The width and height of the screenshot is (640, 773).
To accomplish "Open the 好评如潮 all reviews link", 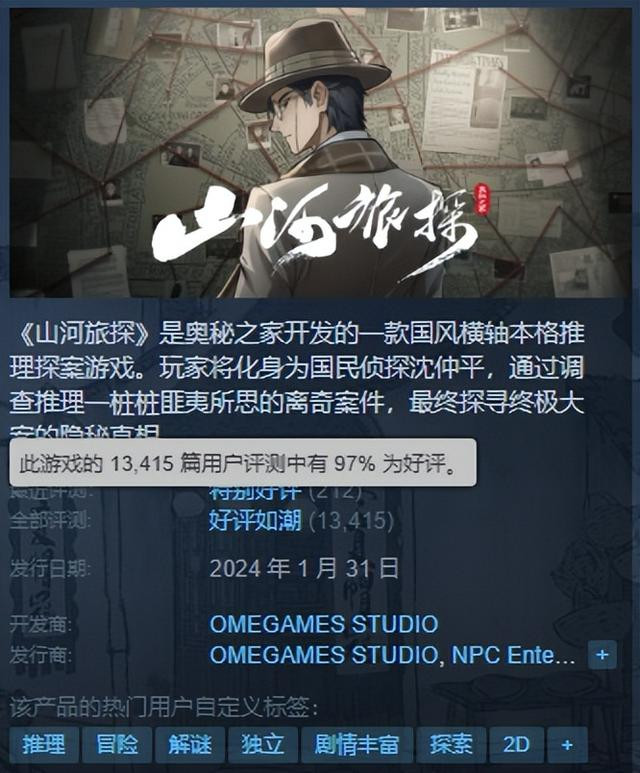I will [x=255, y=521].
